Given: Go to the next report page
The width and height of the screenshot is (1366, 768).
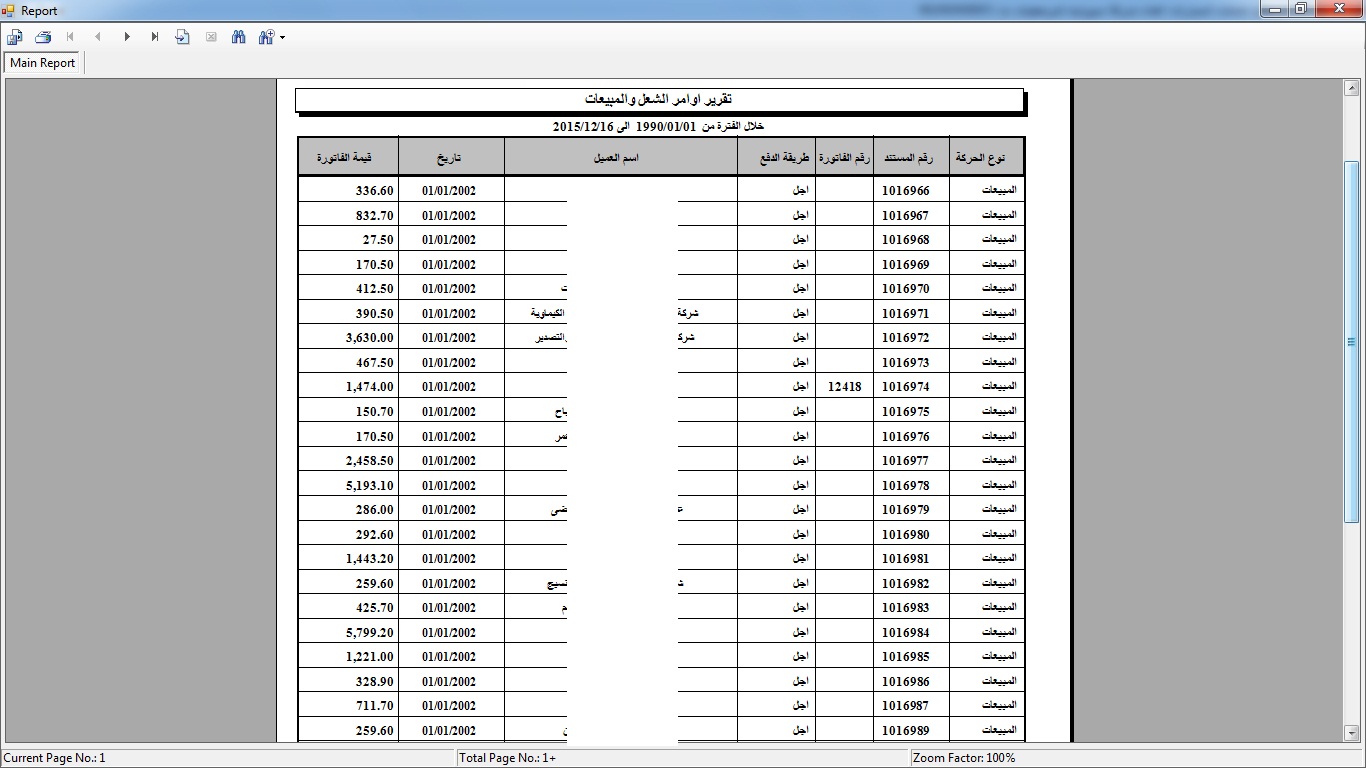Looking at the screenshot, I should tap(127, 37).
